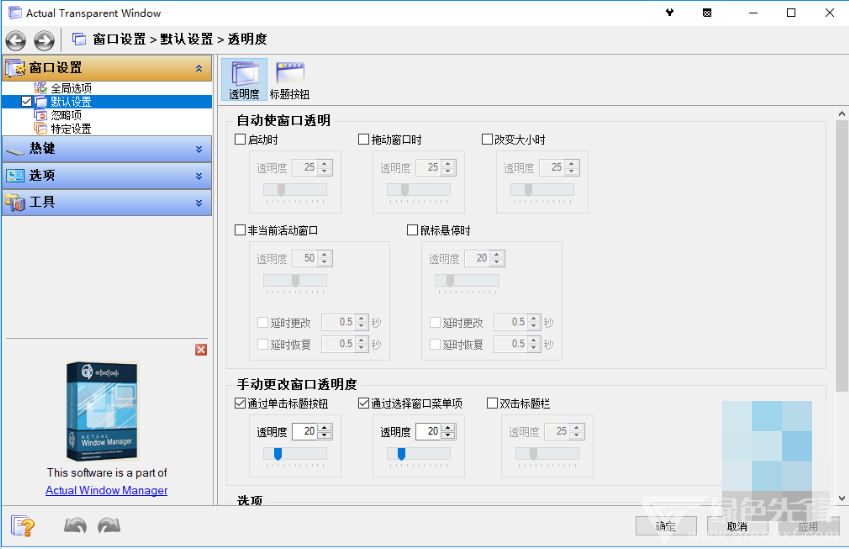Select 全局选项 in the settings tree
This screenshot has width=849, height=549.
[71, 88]
